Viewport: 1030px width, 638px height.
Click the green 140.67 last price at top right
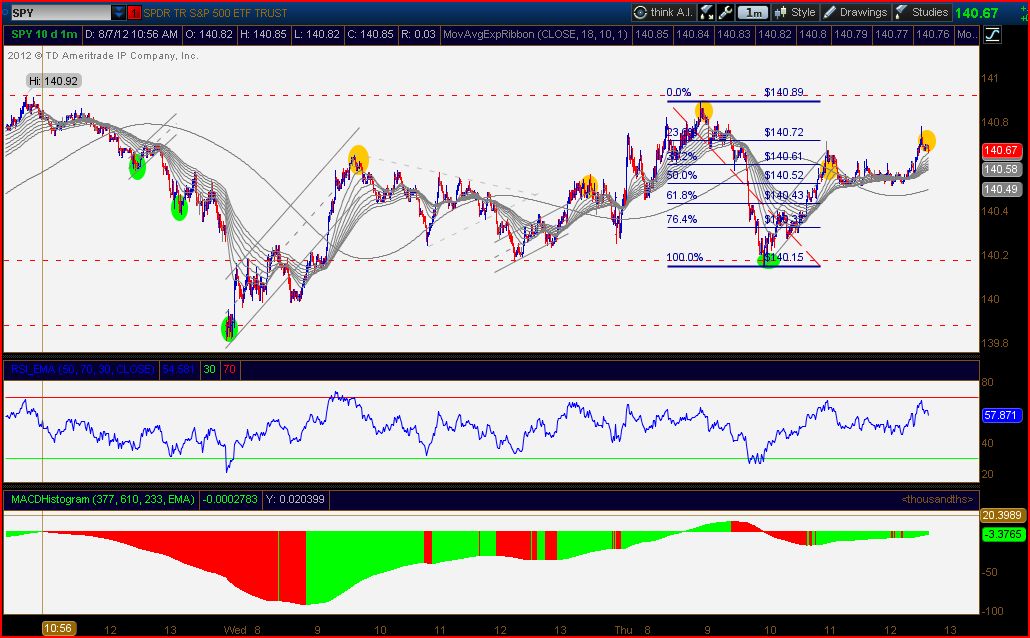[976, 13]
